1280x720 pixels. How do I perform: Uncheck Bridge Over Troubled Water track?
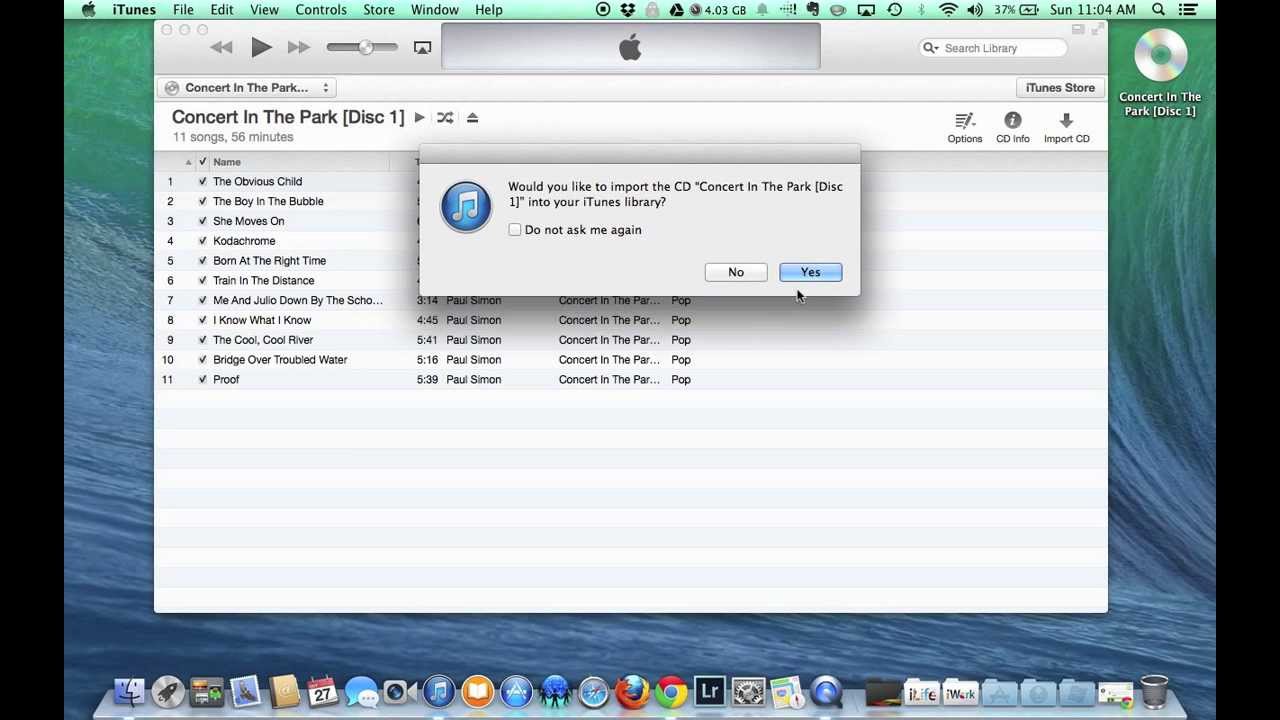click(x=203, y=360)
